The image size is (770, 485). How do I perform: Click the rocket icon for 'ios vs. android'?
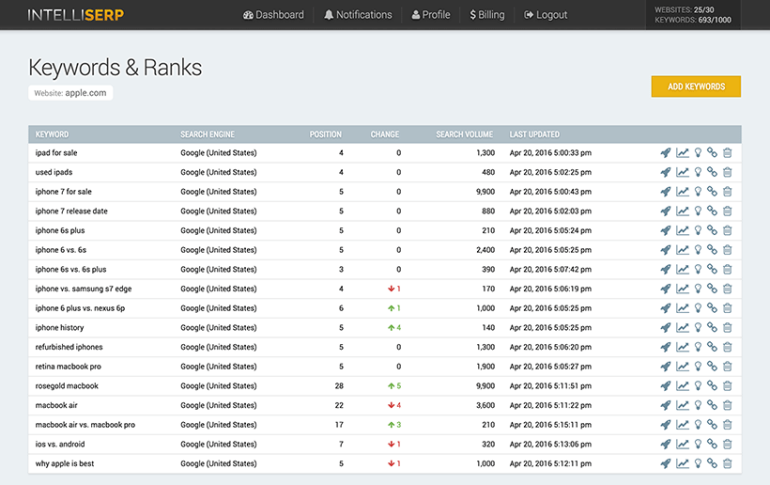(665, 444)
